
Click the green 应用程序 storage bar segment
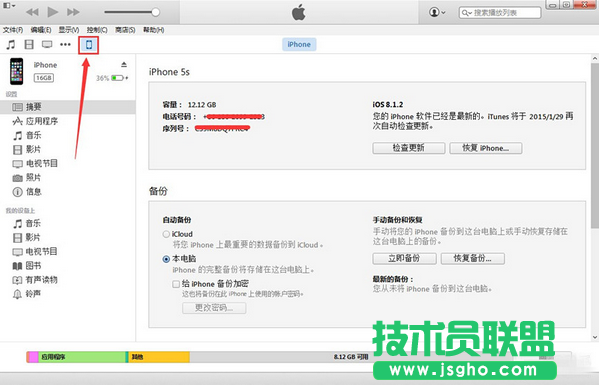(x=82, y=357)
